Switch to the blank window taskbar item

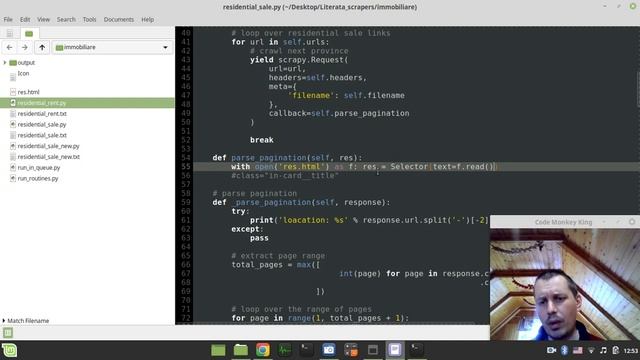(x=373, y=350)
